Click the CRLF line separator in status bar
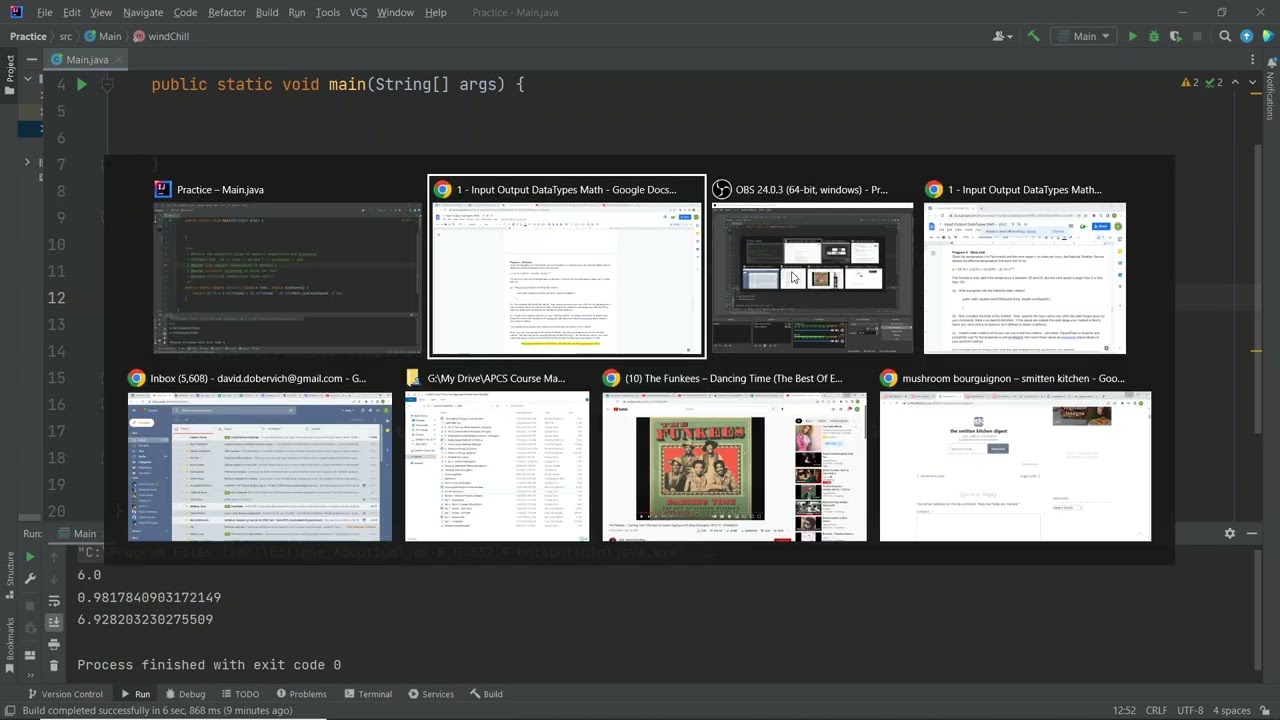Image resolution: width=1280 pixels, height=720 pixels. (x=1156, y=711)
